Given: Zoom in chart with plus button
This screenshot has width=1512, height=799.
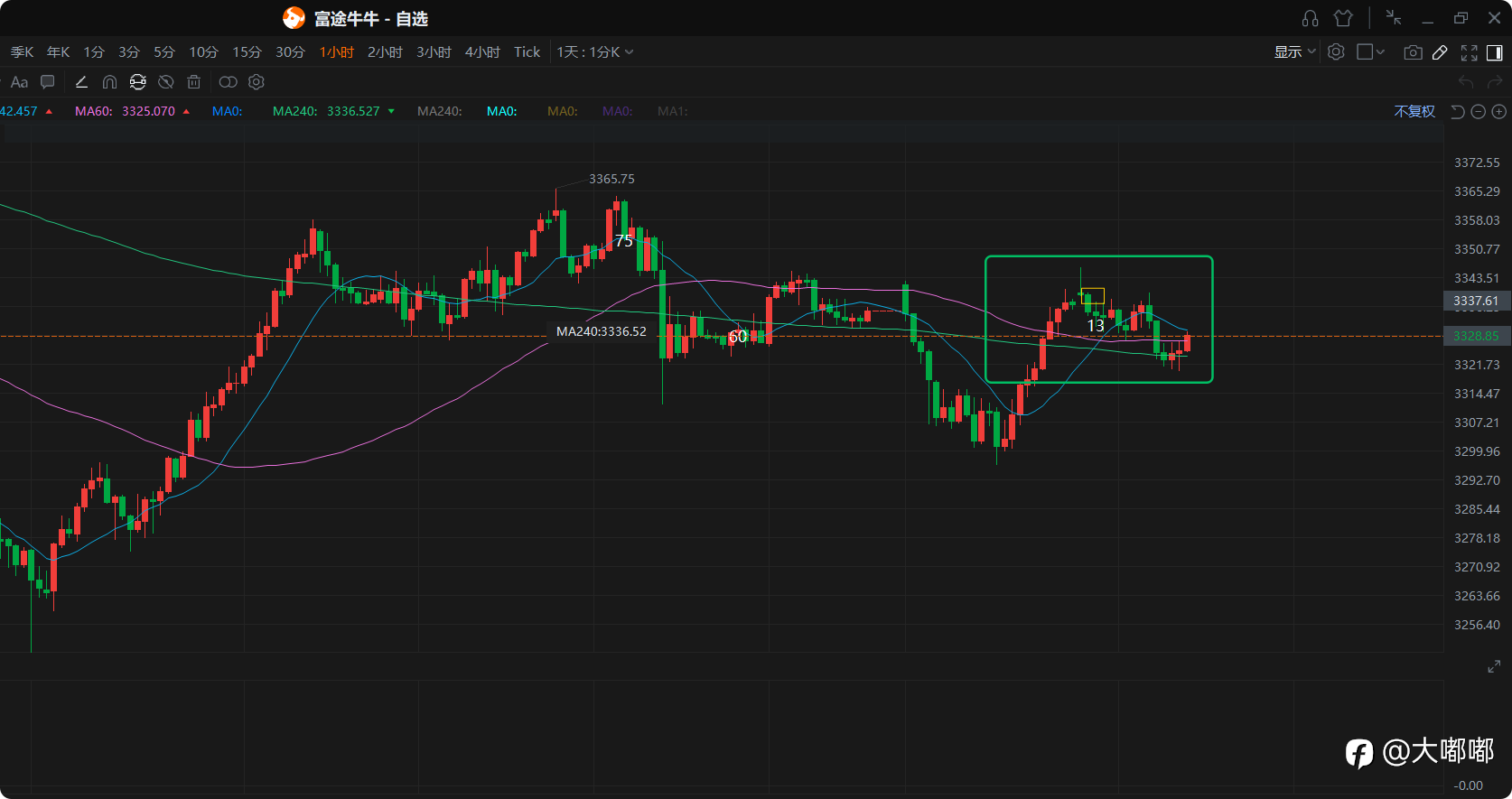Looking at the screenshot, I should coord(1499,111).
